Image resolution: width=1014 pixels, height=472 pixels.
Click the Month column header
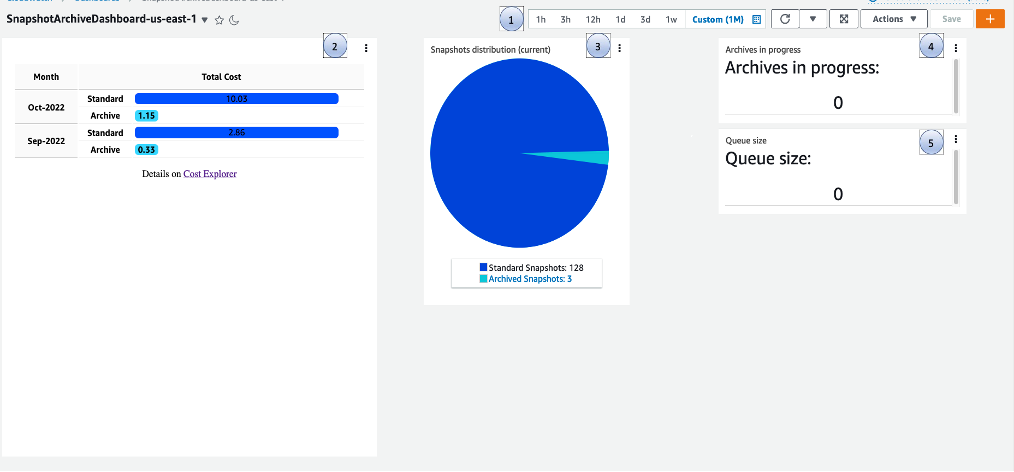click(x=47, y=77)
